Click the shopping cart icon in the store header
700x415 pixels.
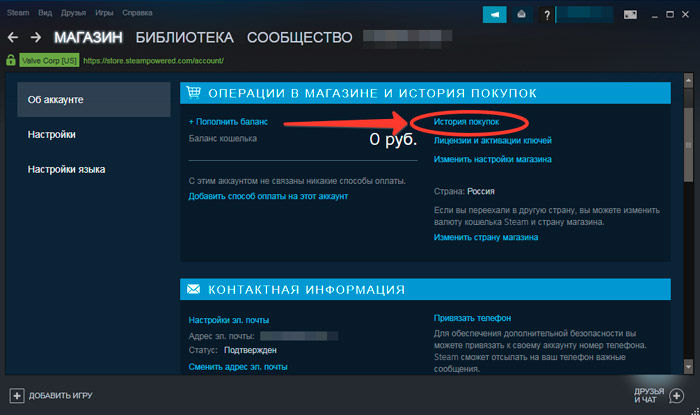click(x=193, y=92)
